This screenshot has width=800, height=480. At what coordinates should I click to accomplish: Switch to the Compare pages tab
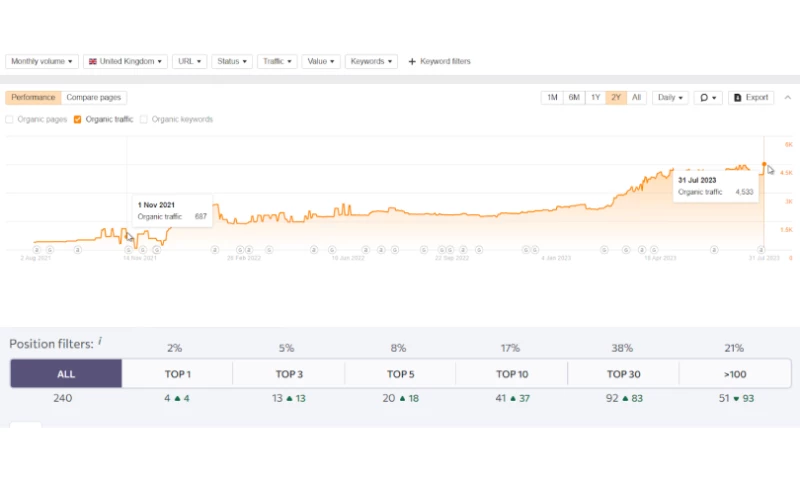click(x=94, y=98)
